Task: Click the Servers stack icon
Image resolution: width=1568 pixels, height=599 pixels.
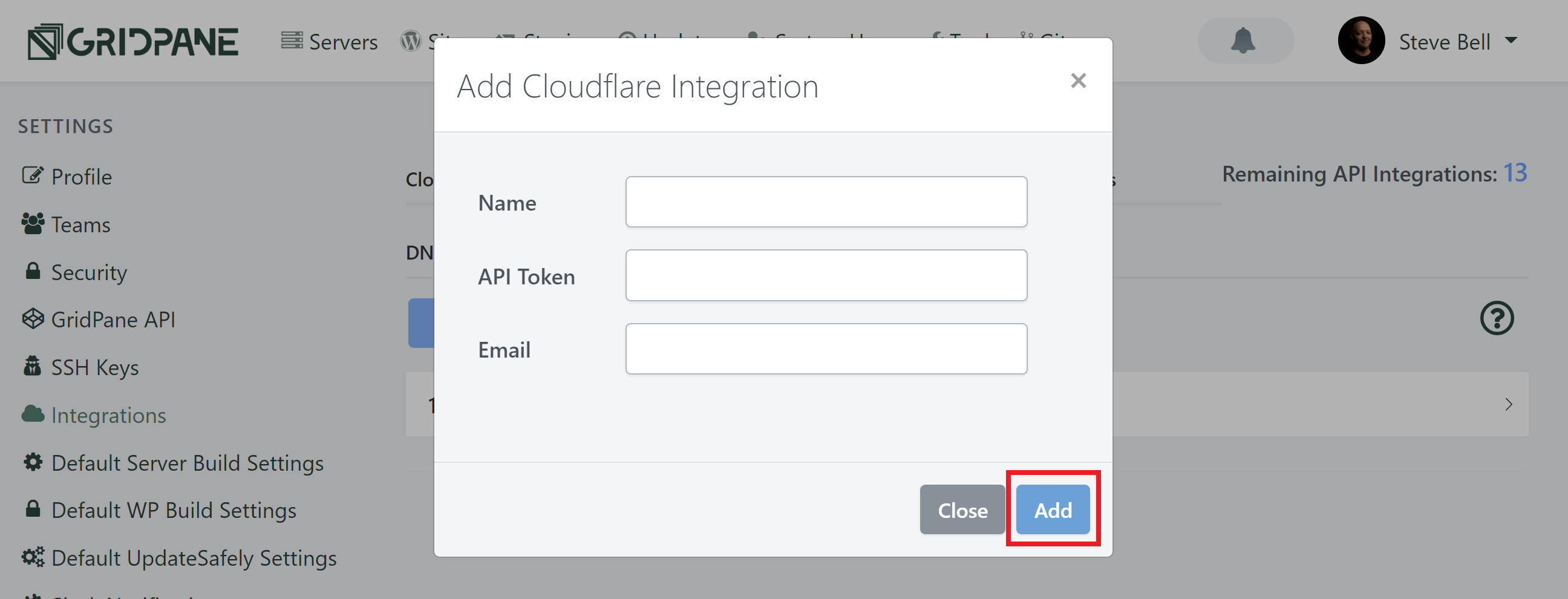Action: (x=292, y=40)
